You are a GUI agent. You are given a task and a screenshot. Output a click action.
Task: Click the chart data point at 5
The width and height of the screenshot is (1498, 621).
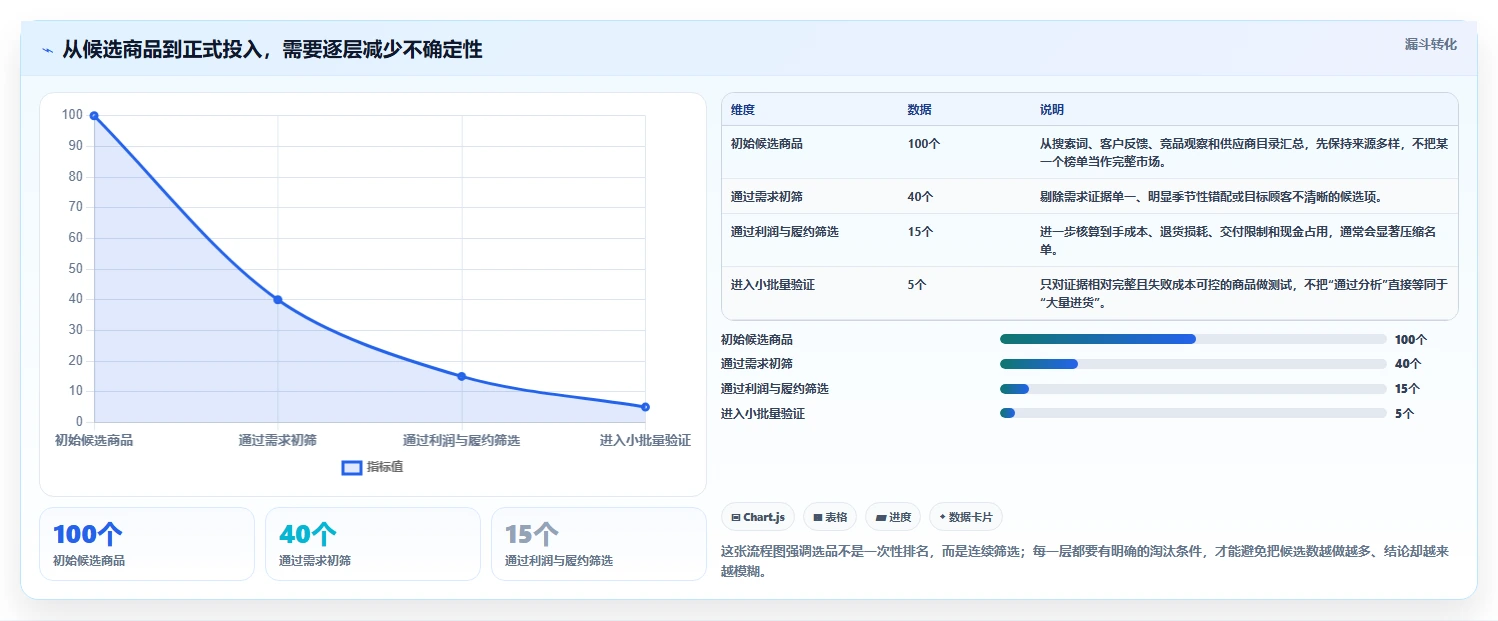(x=645, y=407)
